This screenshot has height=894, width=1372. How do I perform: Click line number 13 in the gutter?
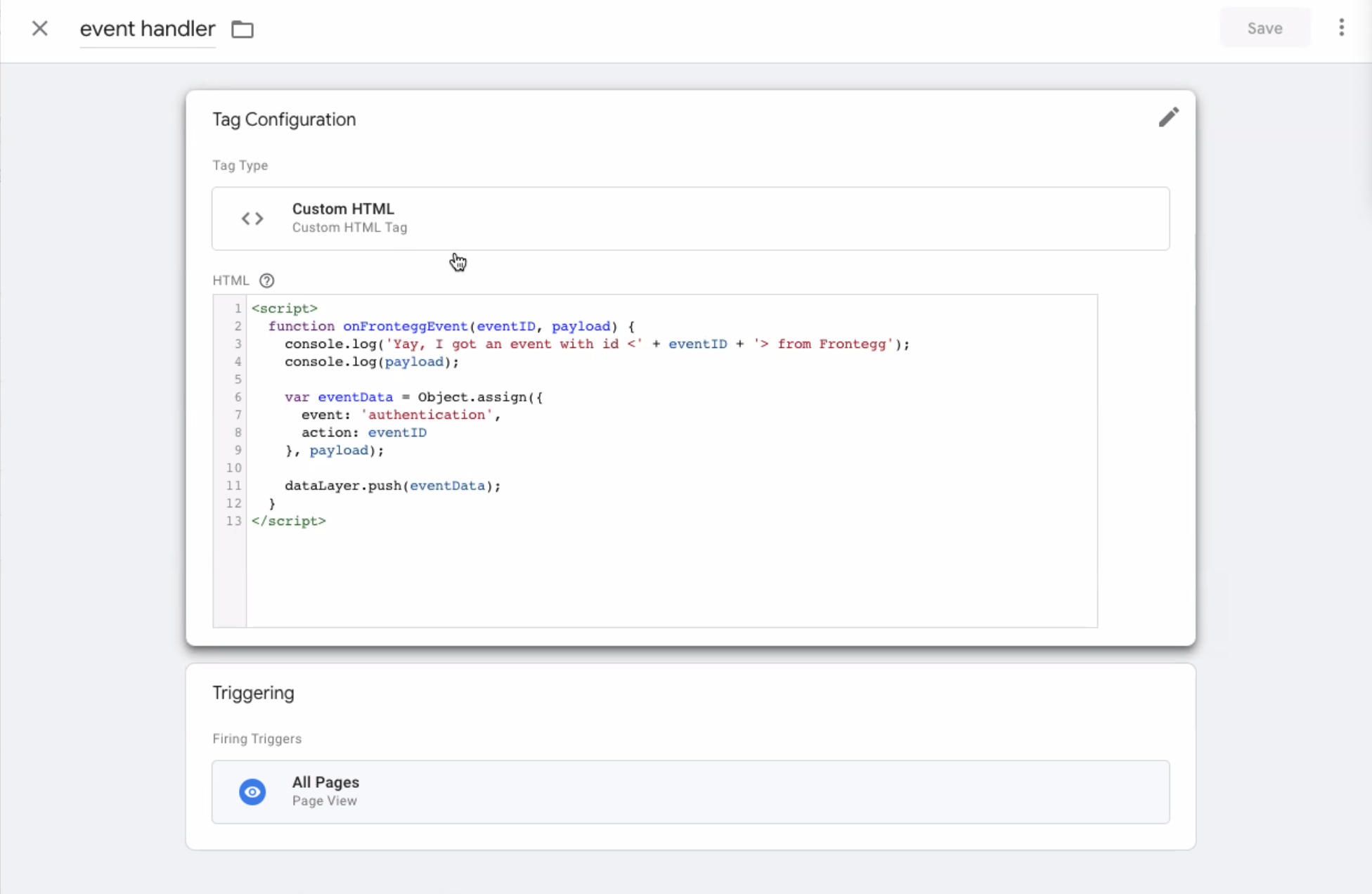233,521
